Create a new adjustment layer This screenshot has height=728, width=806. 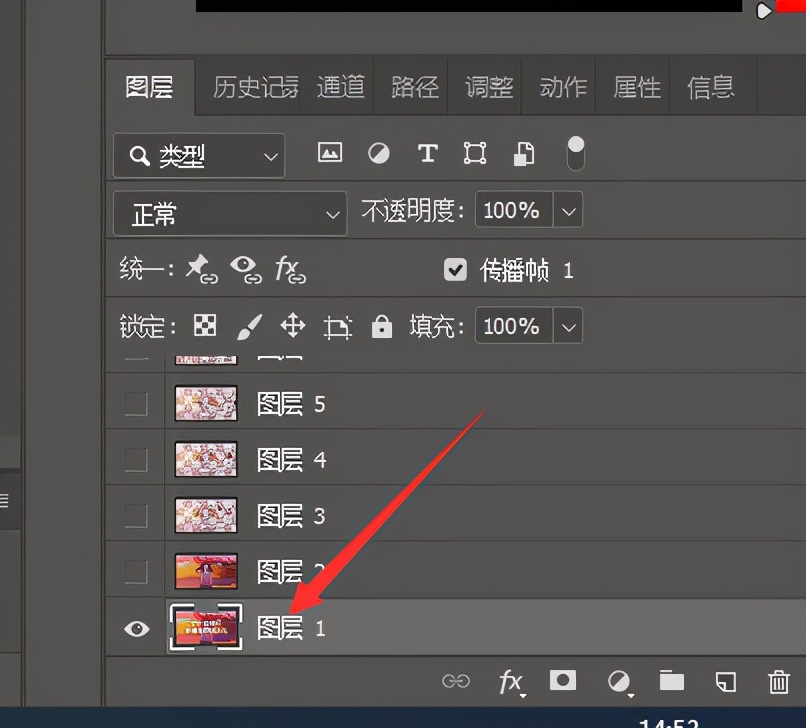pos(618,681)
